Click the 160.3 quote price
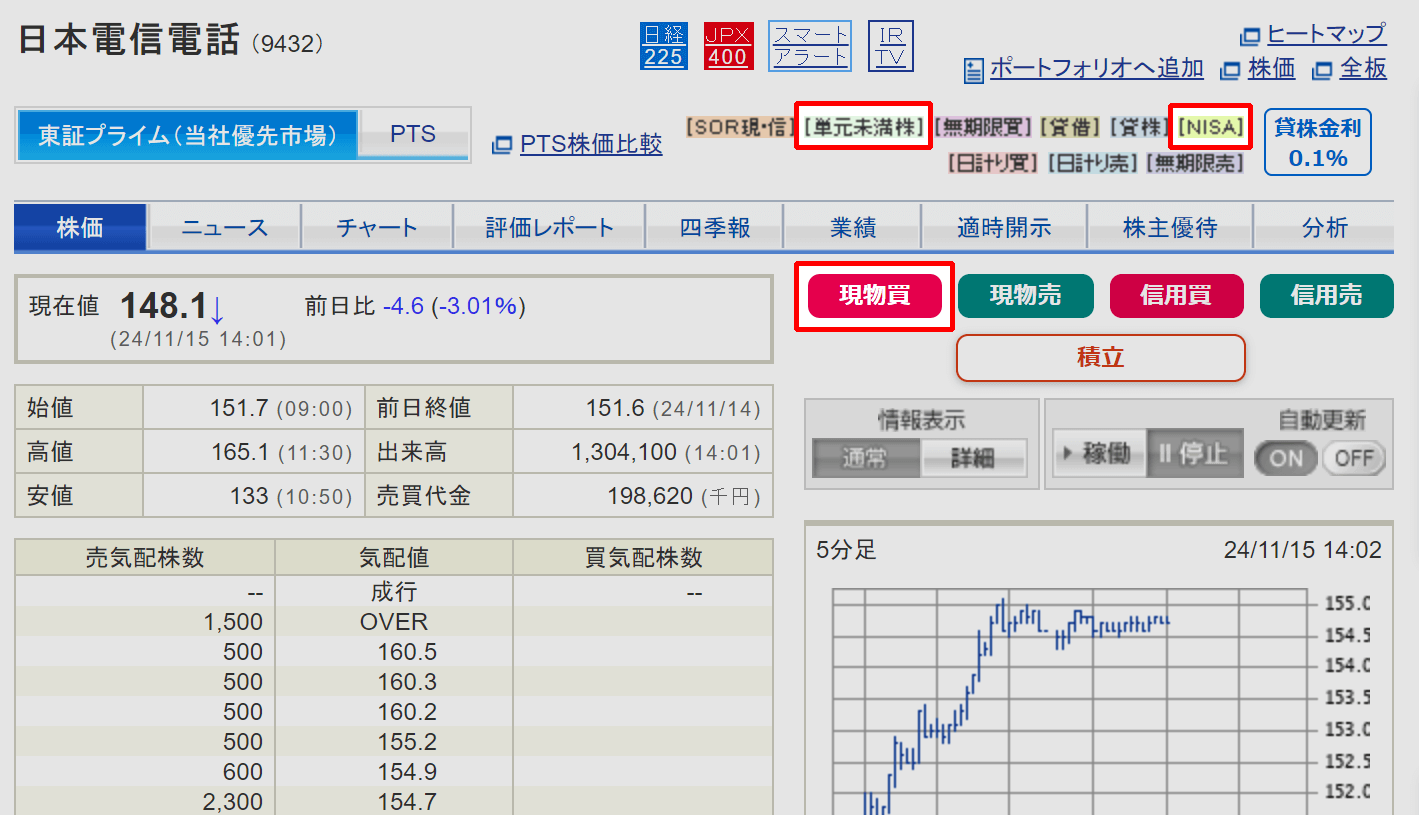Image resolution: width=1419 pixels, height=815 pixels. (x=407, y=682)
